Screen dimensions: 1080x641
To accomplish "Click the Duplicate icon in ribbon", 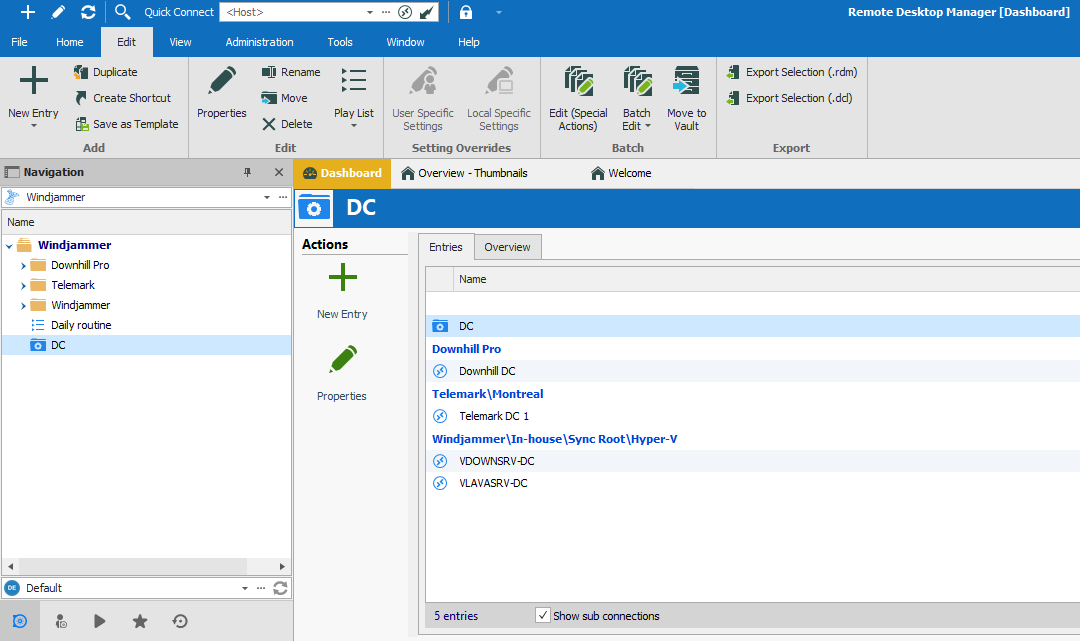I will pos(82,72).
